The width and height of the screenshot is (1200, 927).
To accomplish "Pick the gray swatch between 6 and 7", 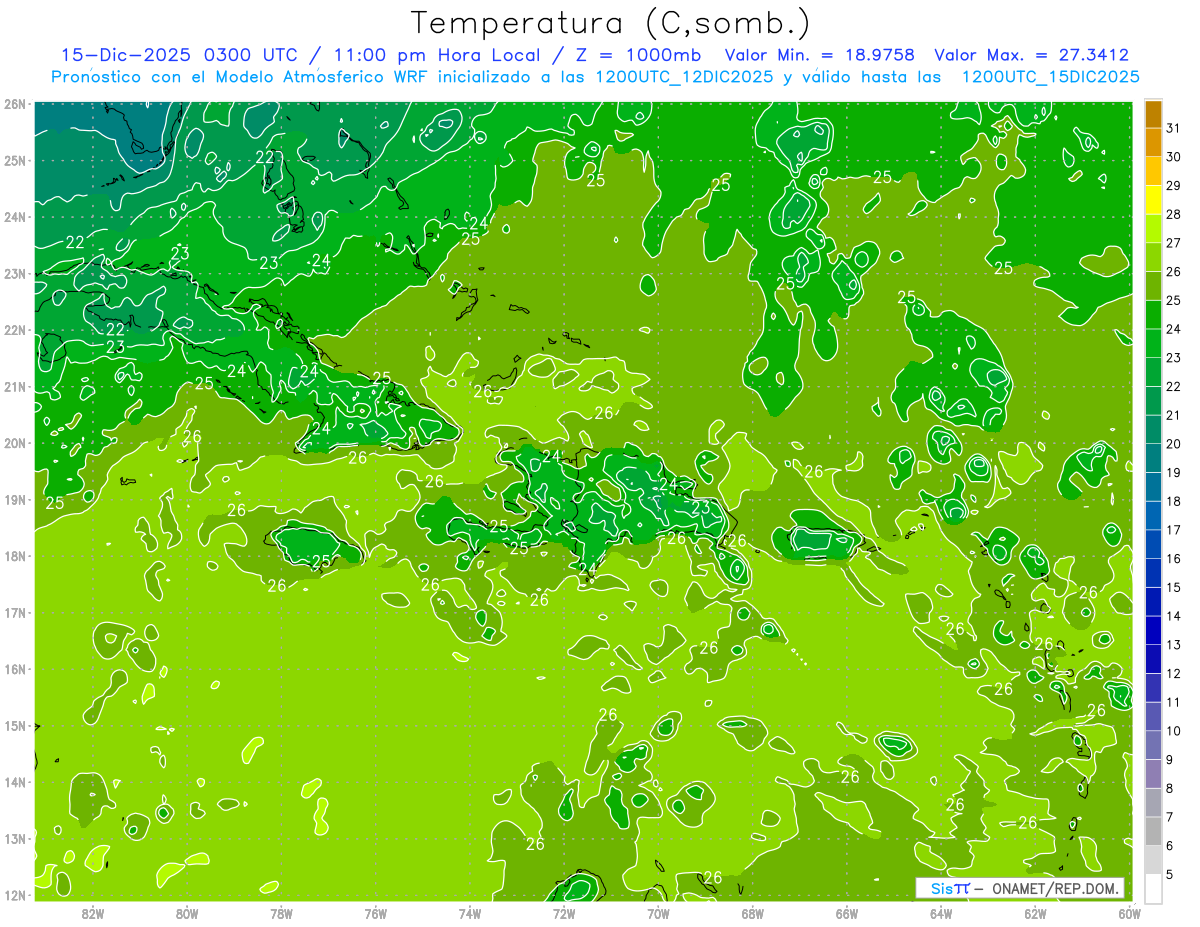I will [1153, 831].
